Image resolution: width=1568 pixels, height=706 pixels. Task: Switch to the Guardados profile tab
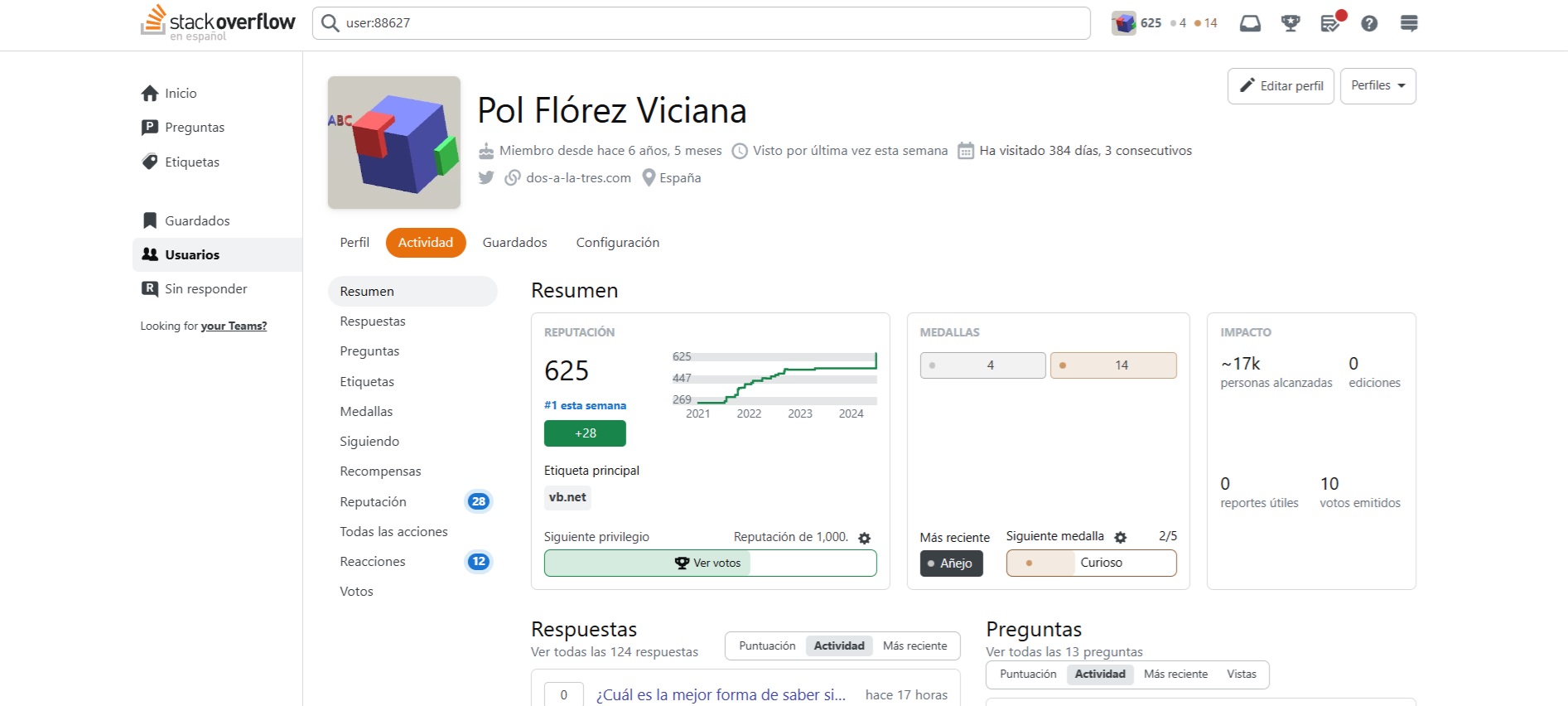514,242
